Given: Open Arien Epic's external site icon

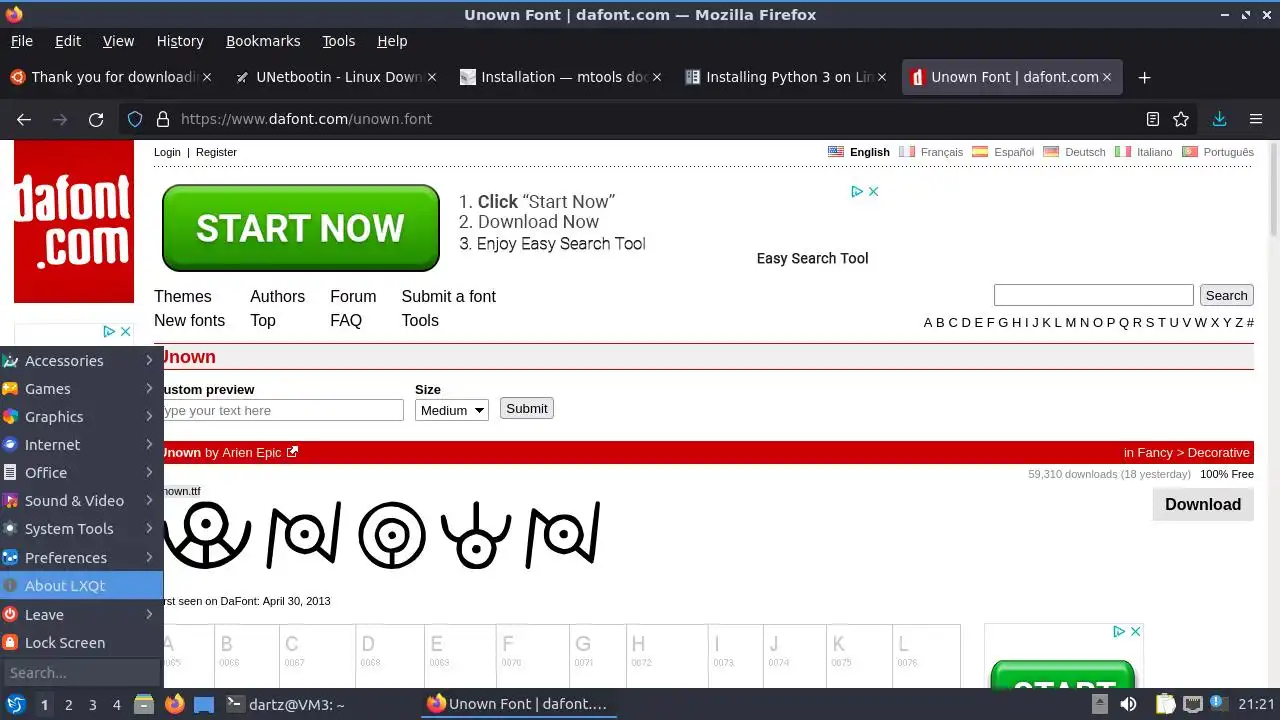Looking at the screenshot, I should (x=293, y=452).
